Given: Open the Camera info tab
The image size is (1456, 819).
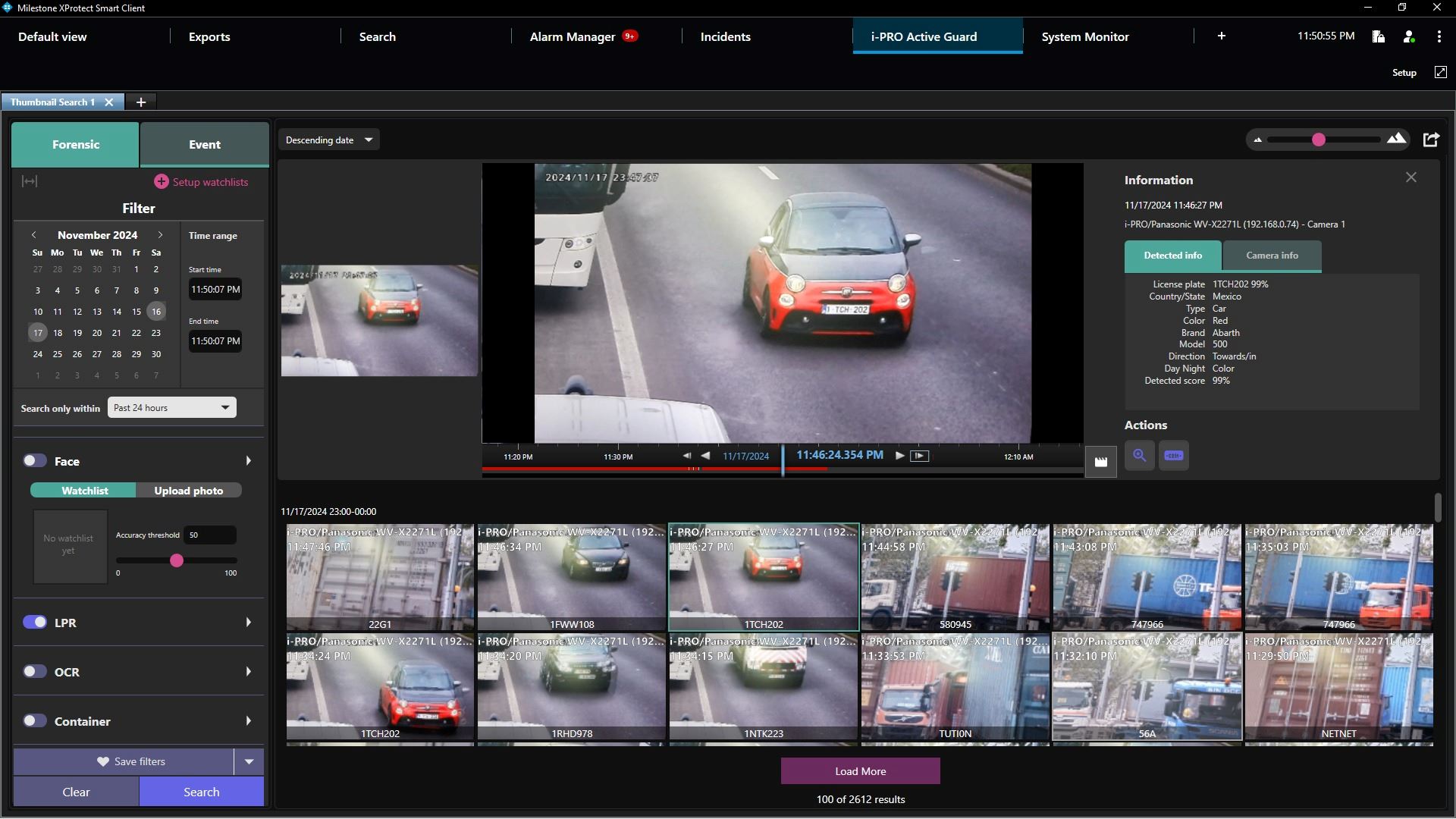Looking at the screenshot, I should pyautogui.click(x=1272, y=256).
